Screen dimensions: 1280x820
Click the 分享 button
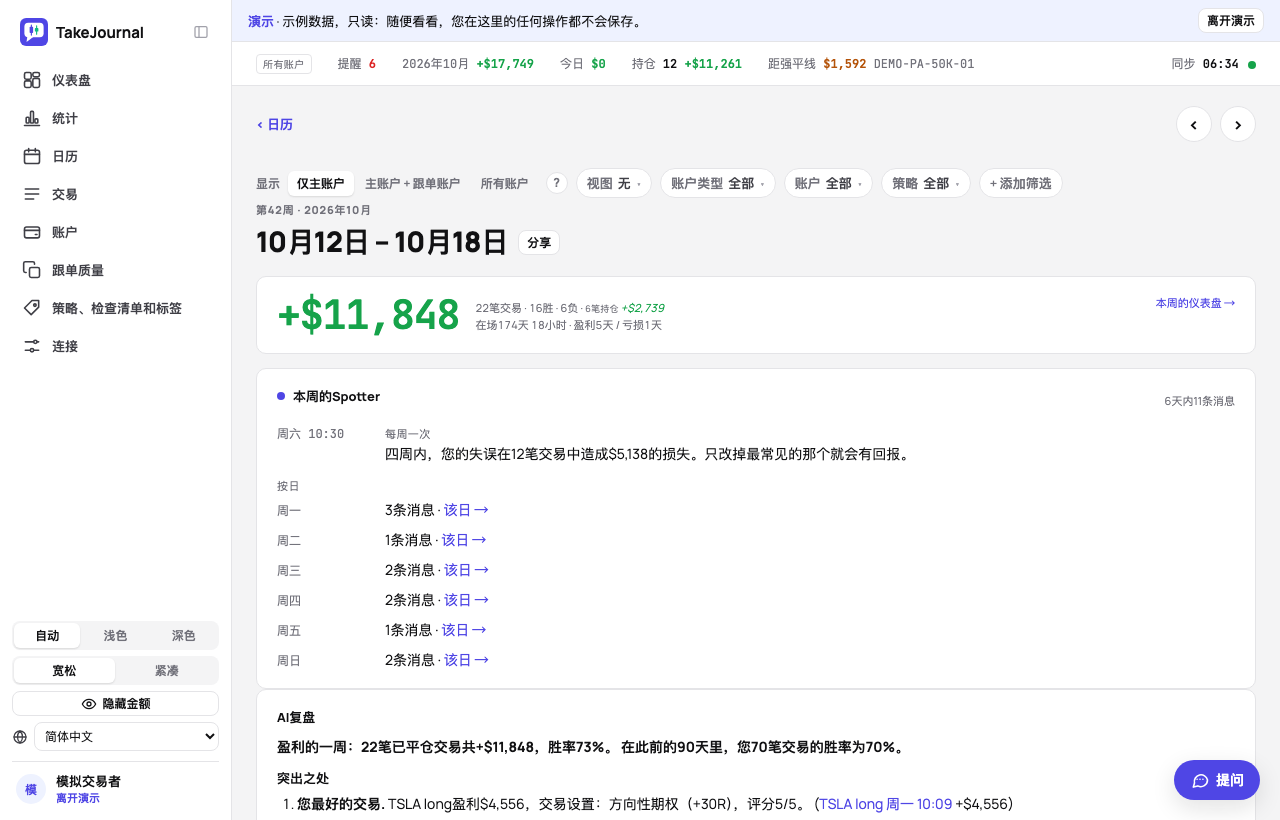click(x=539, y=243)
